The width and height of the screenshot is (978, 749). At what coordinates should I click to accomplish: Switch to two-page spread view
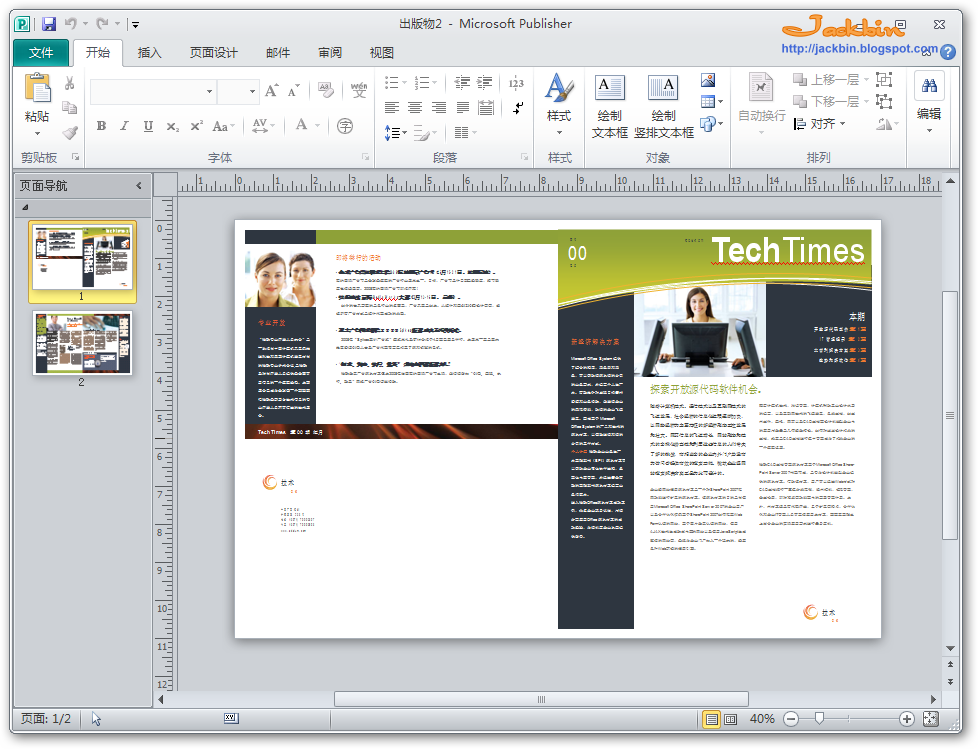[x=730, y=719]
